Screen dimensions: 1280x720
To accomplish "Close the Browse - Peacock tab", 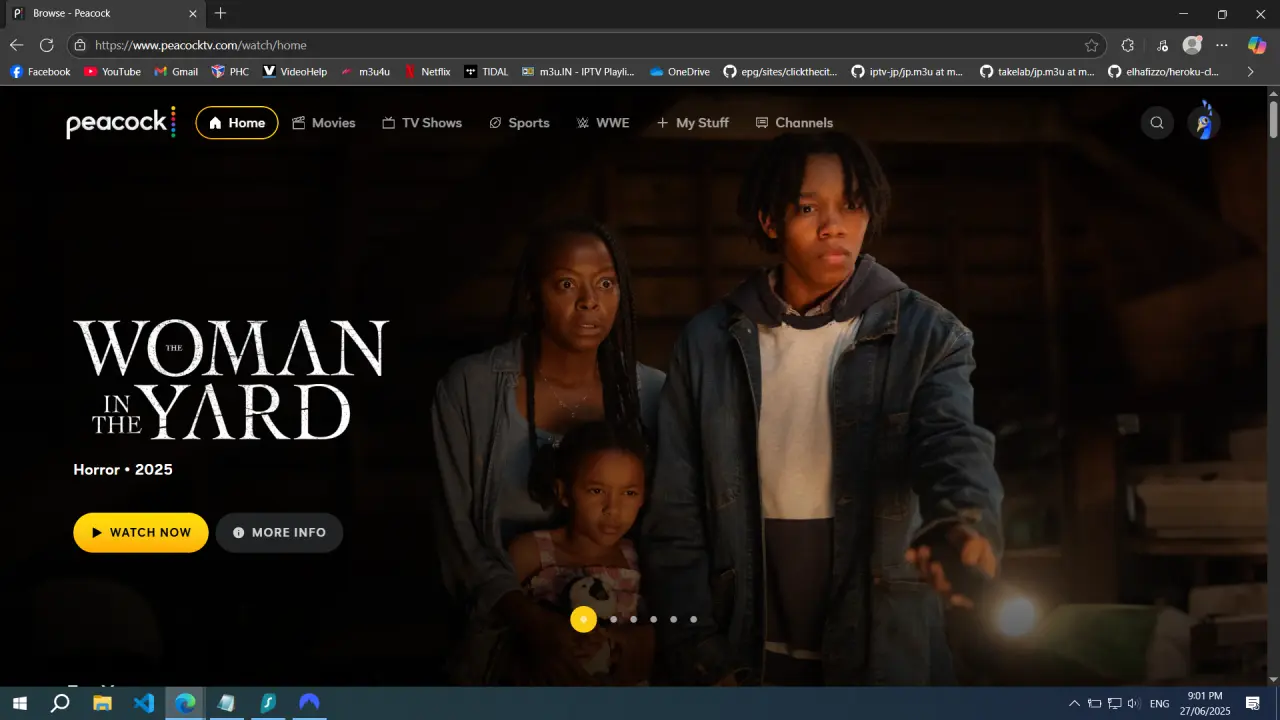I will click(x=193, y=14).
